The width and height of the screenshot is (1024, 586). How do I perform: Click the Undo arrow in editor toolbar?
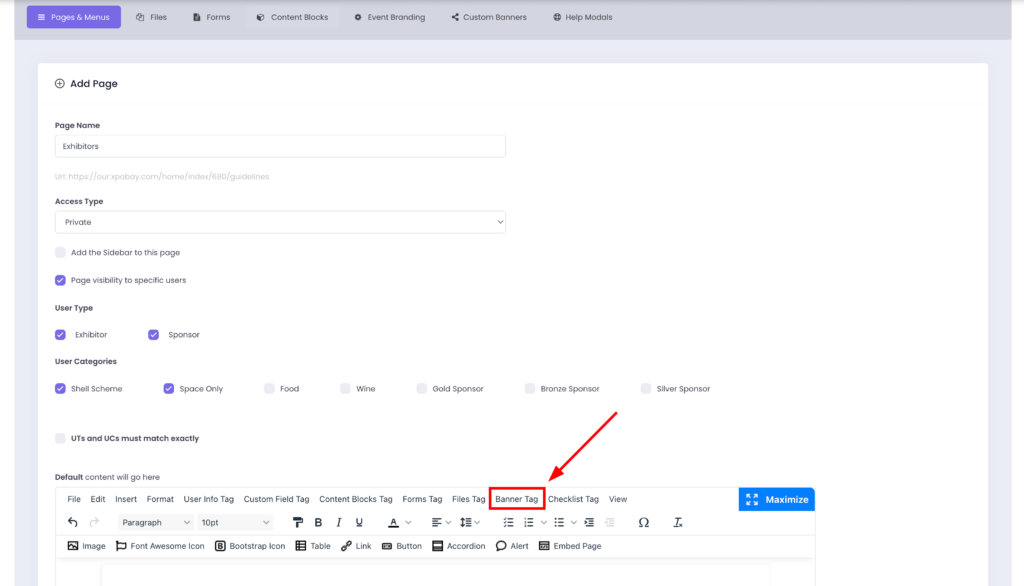click(73, 522)
